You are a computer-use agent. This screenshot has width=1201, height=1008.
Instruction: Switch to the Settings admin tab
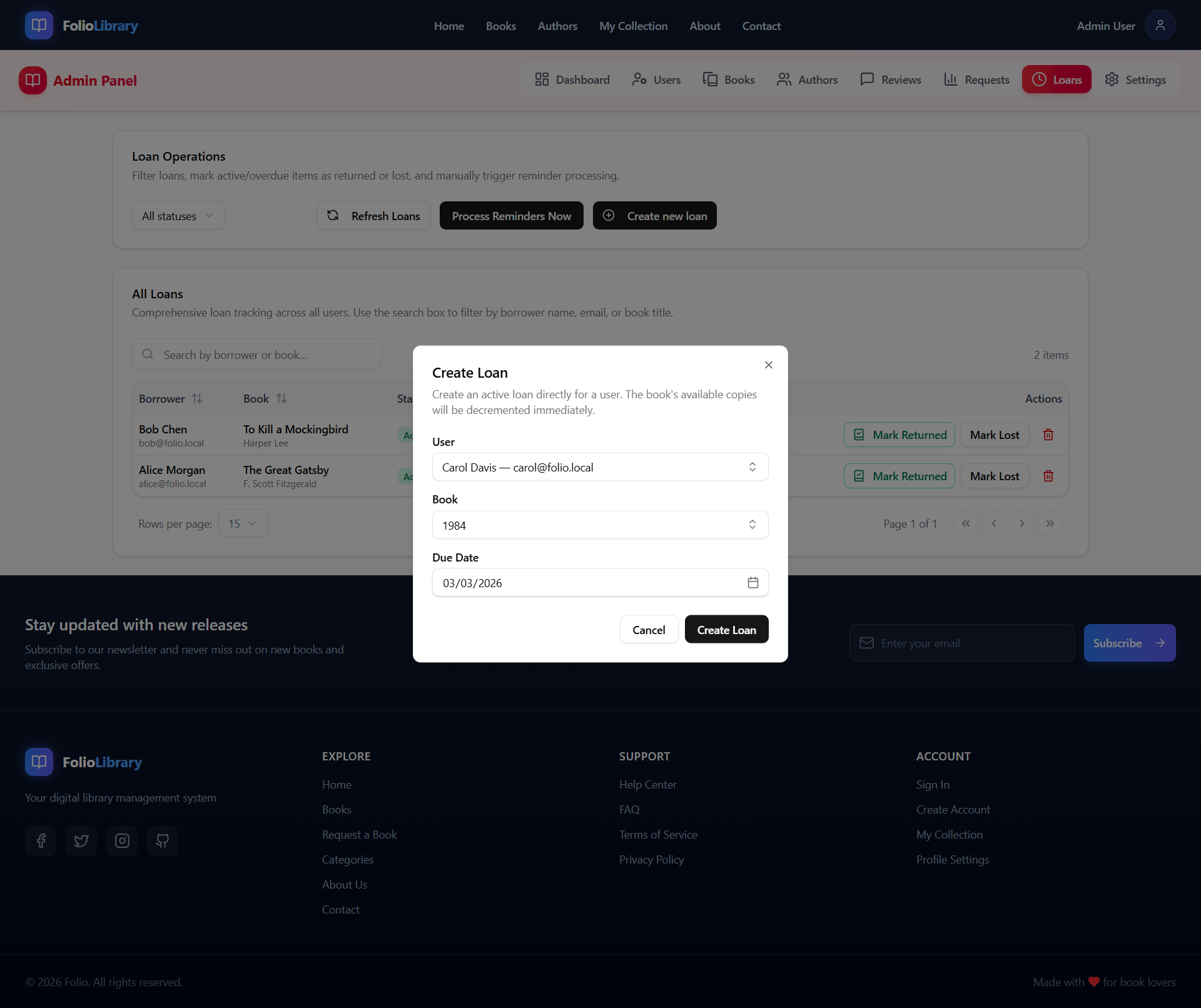[1135, 79]
